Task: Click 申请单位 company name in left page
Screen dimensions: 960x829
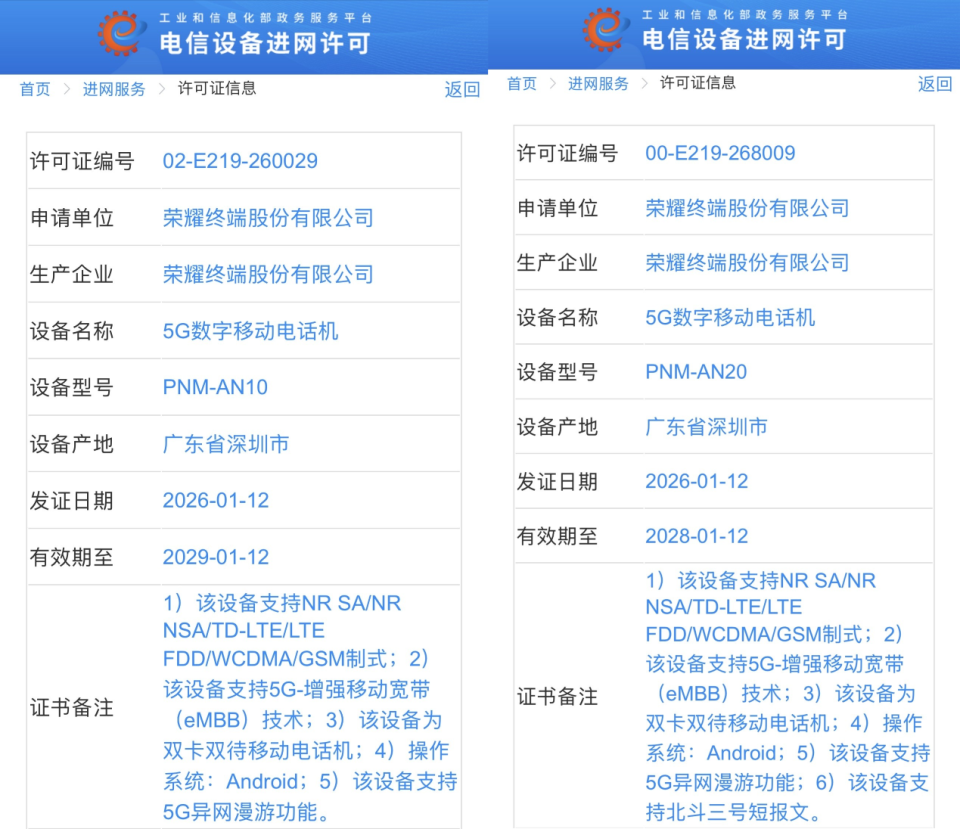Action: [x=268, y=218]
